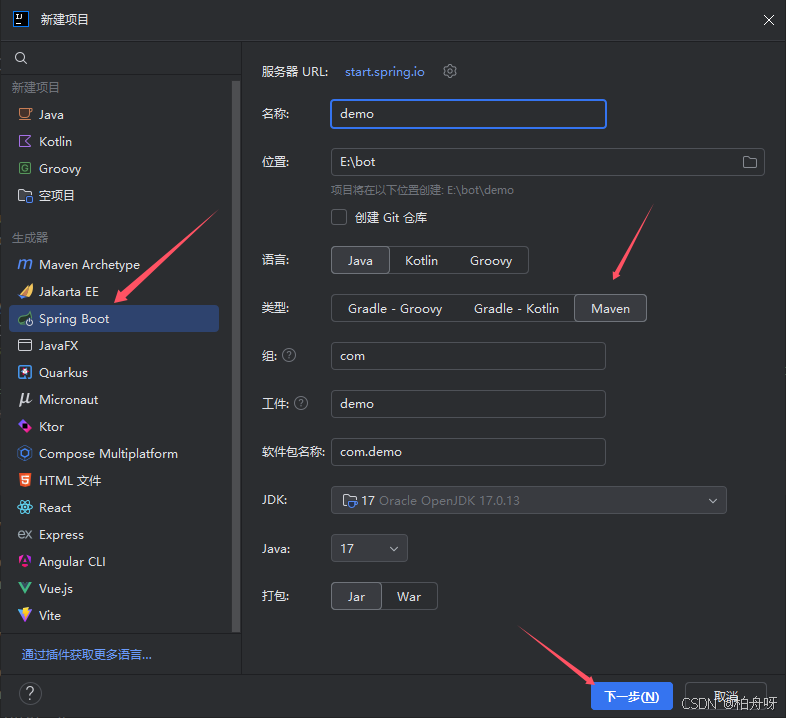Select Jar packaging
786x718 pixels.
356,596
